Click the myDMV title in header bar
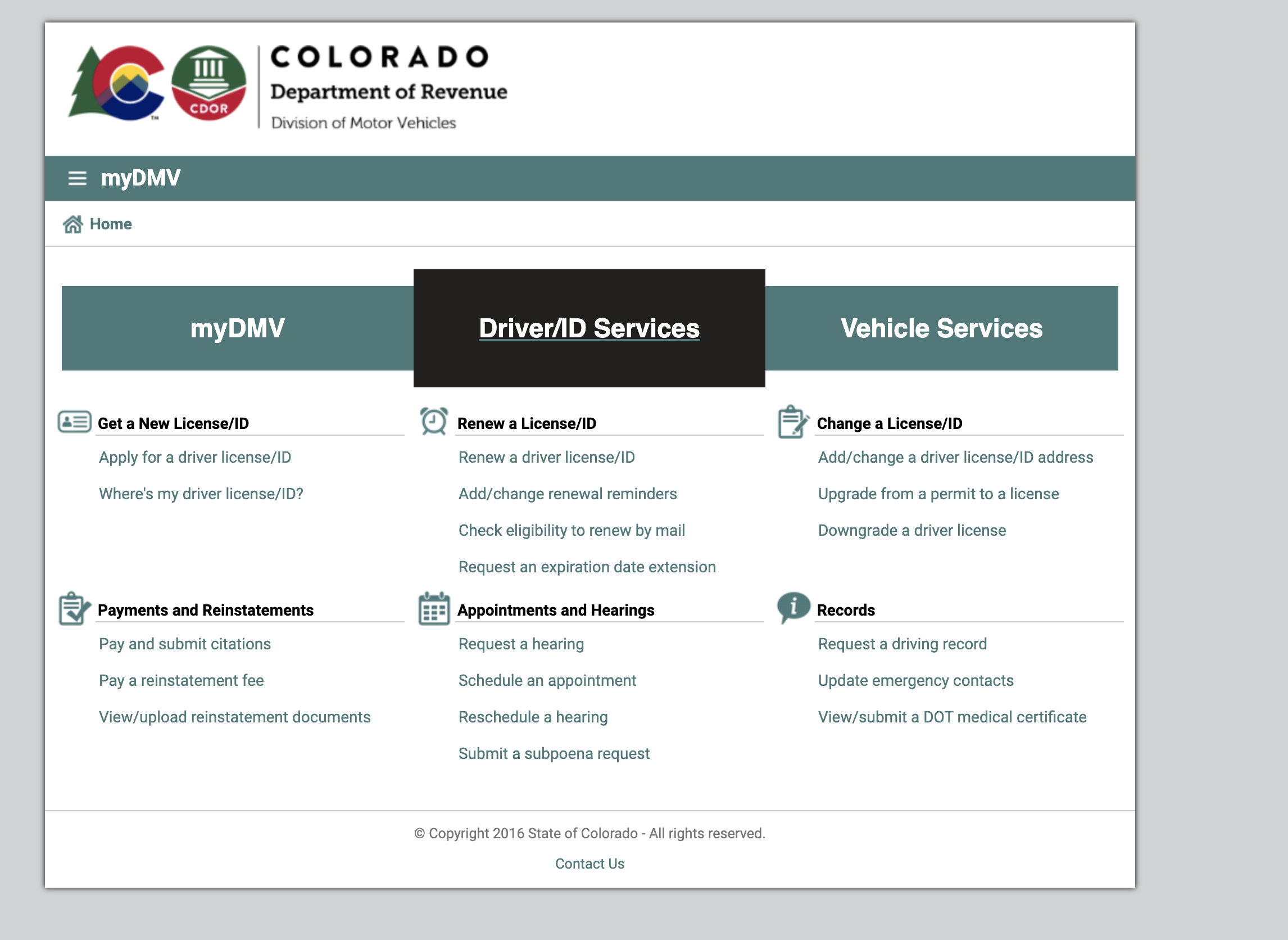This screenshot has width=1288, height=940. tap(140, 178)
